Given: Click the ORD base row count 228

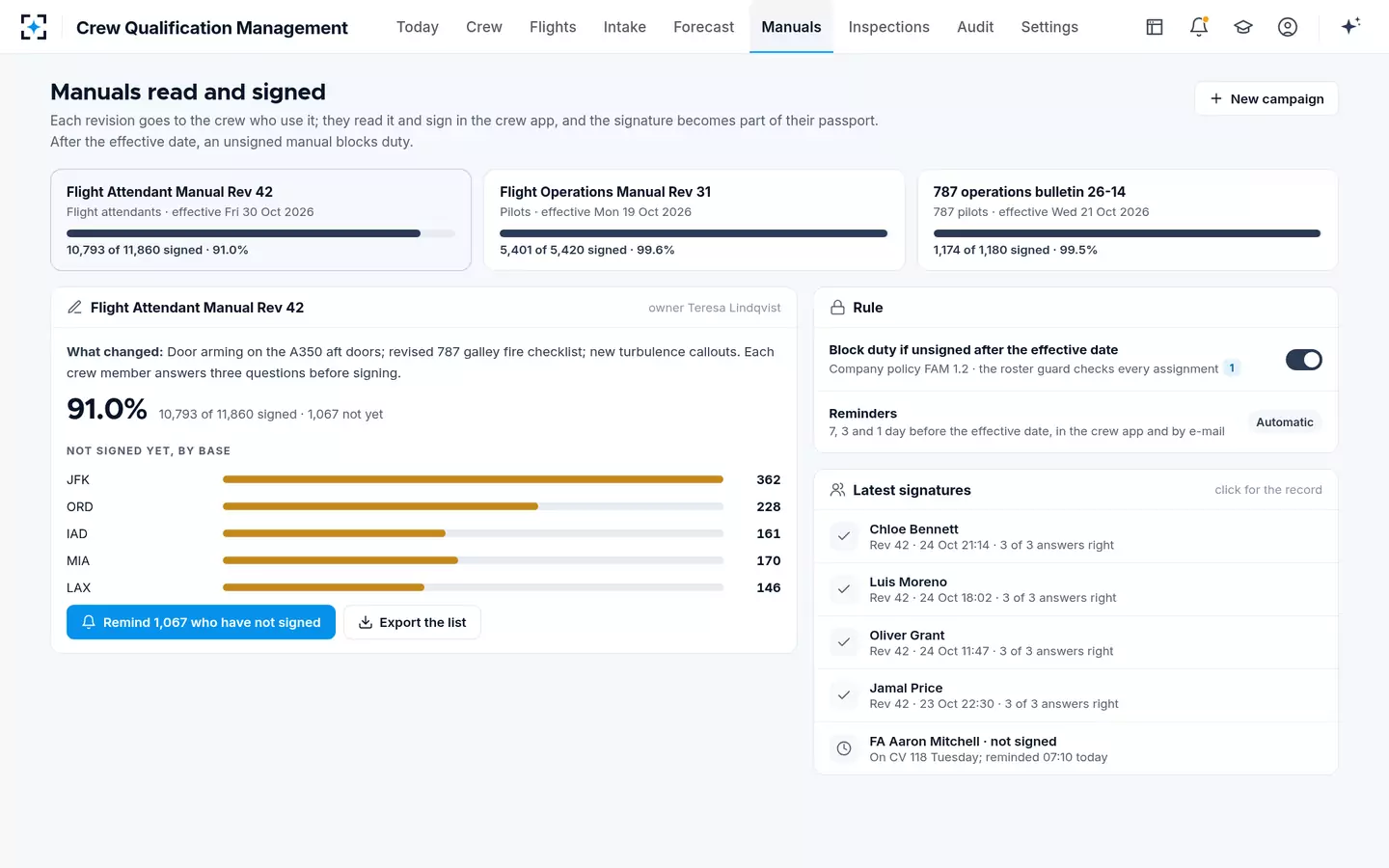Looking at the screenshot, I should (769, 506).
